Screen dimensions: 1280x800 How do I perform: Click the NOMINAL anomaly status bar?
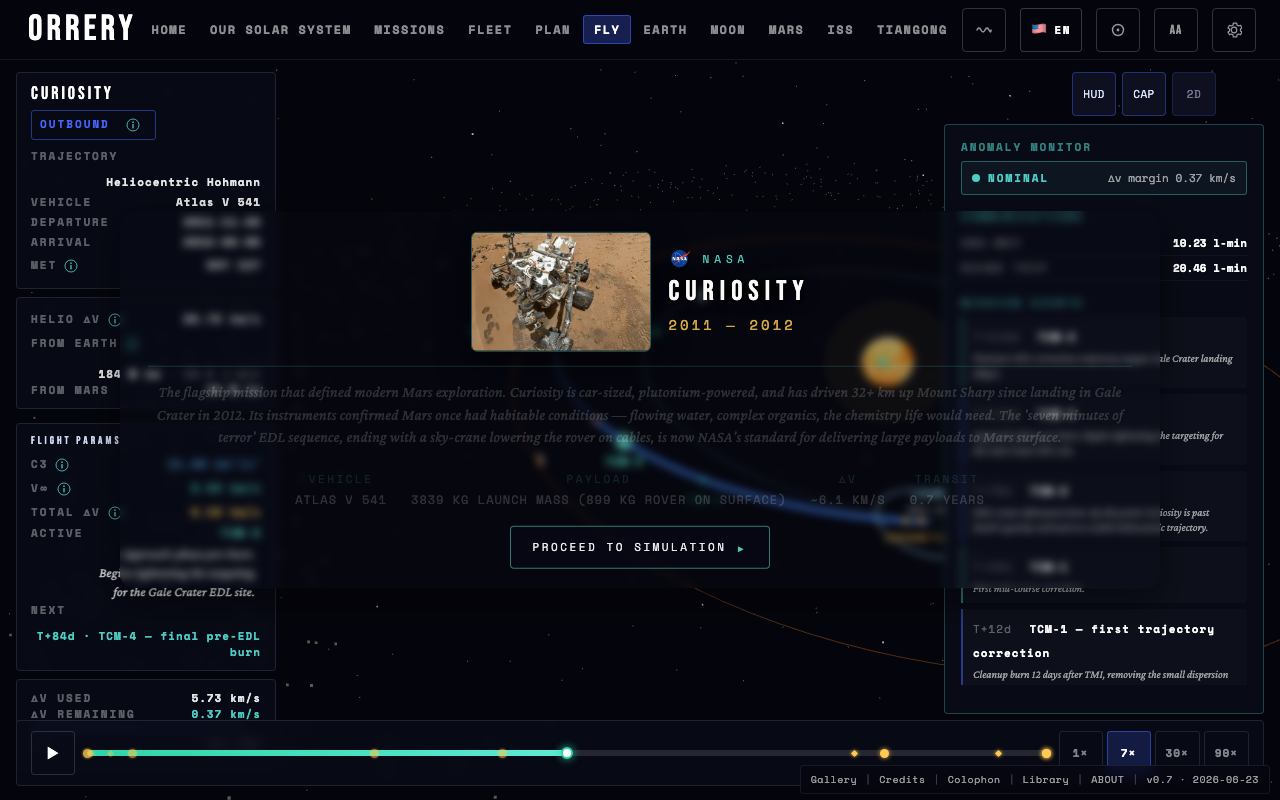pos(1104,178)
